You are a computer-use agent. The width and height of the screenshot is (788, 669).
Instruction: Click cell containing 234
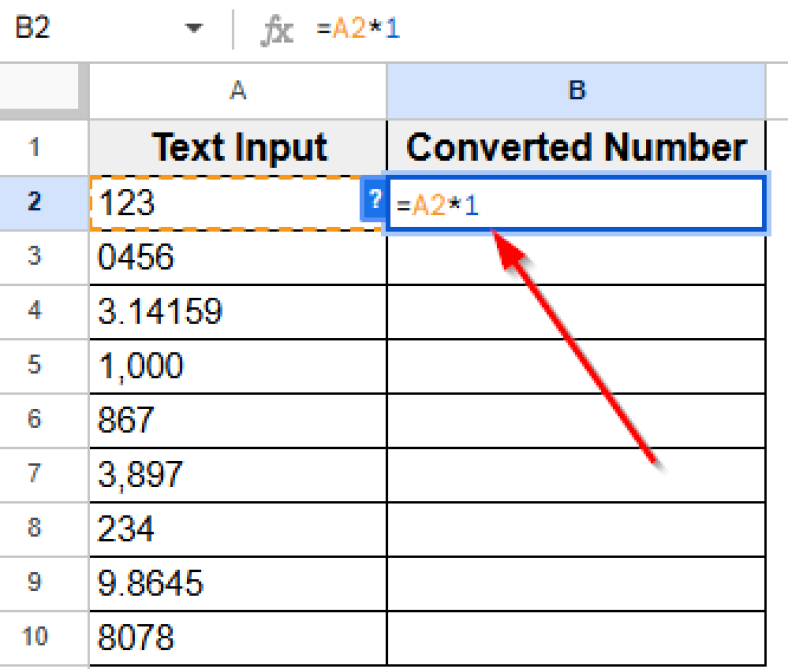point(238,528)
